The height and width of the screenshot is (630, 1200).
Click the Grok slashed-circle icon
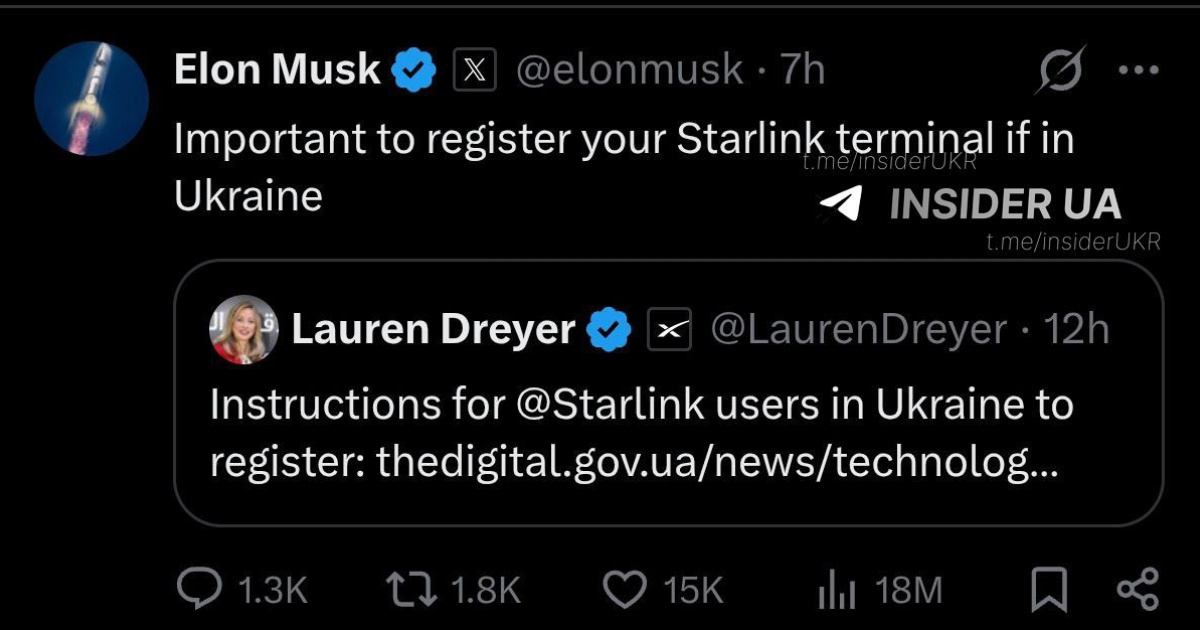pos(1061,71)
